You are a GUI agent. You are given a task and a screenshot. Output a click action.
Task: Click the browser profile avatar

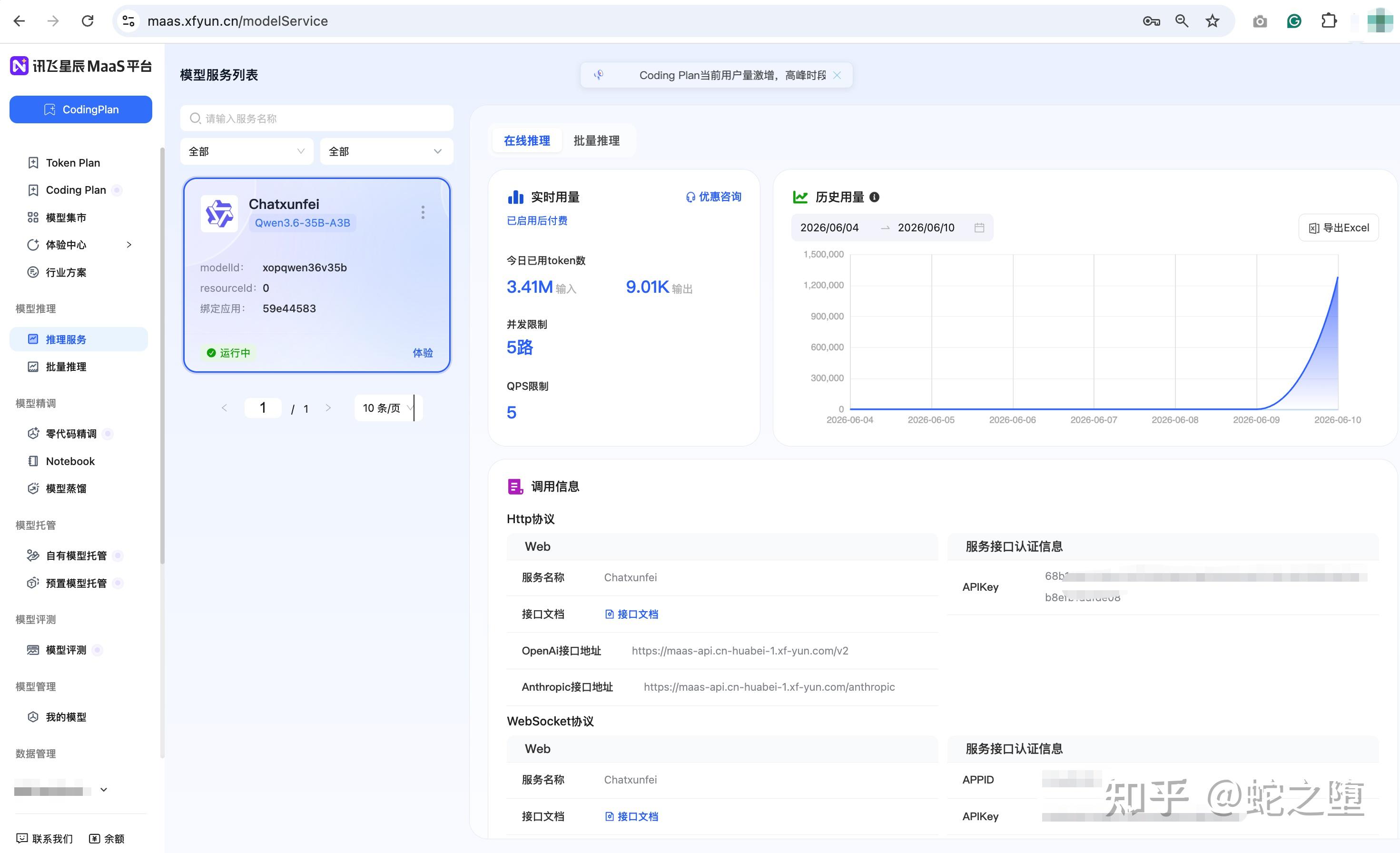[1380, 21]
